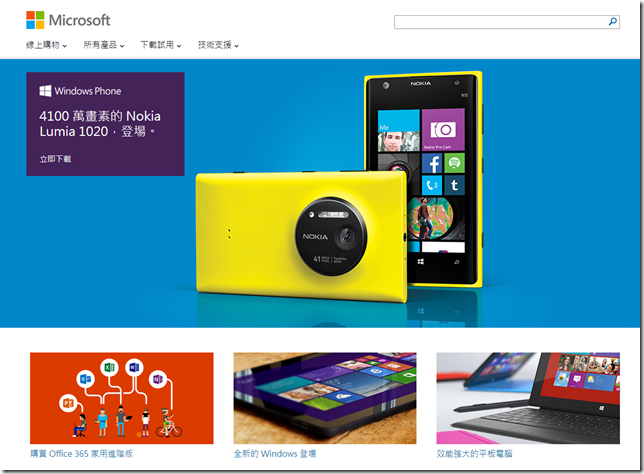Click the Microsoft four-square logo
The height and width of the screenshot is (474, 644).
tap(35, 20)
